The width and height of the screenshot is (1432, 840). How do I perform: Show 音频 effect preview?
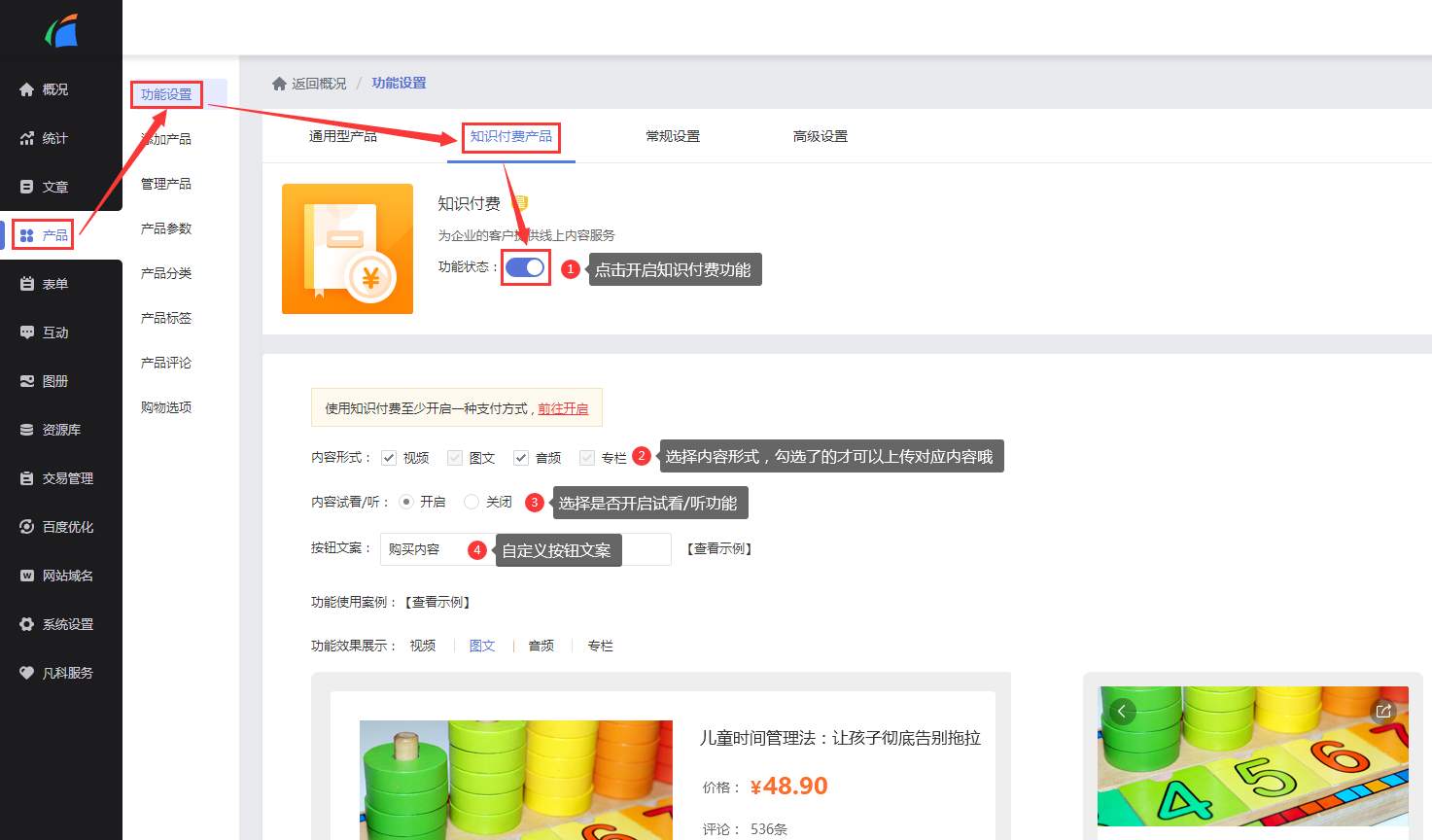pyautogui.click(x=541, y=646)
